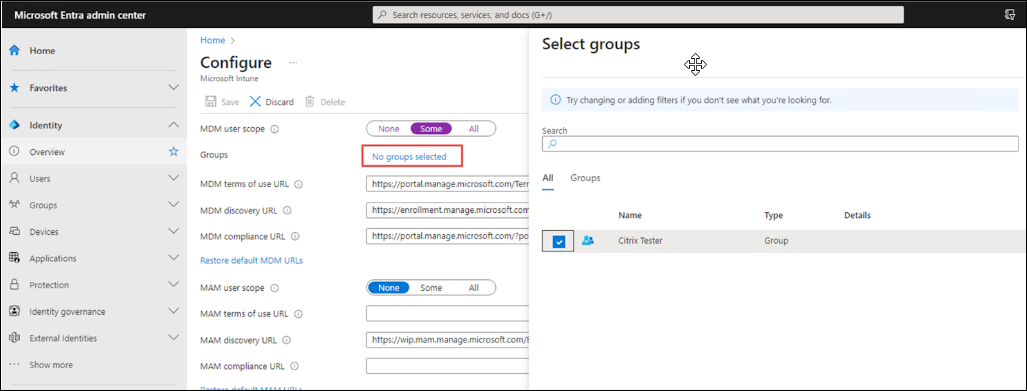Click the Protection lock icon
1027x391 pixels.
(x=14, y=285)
